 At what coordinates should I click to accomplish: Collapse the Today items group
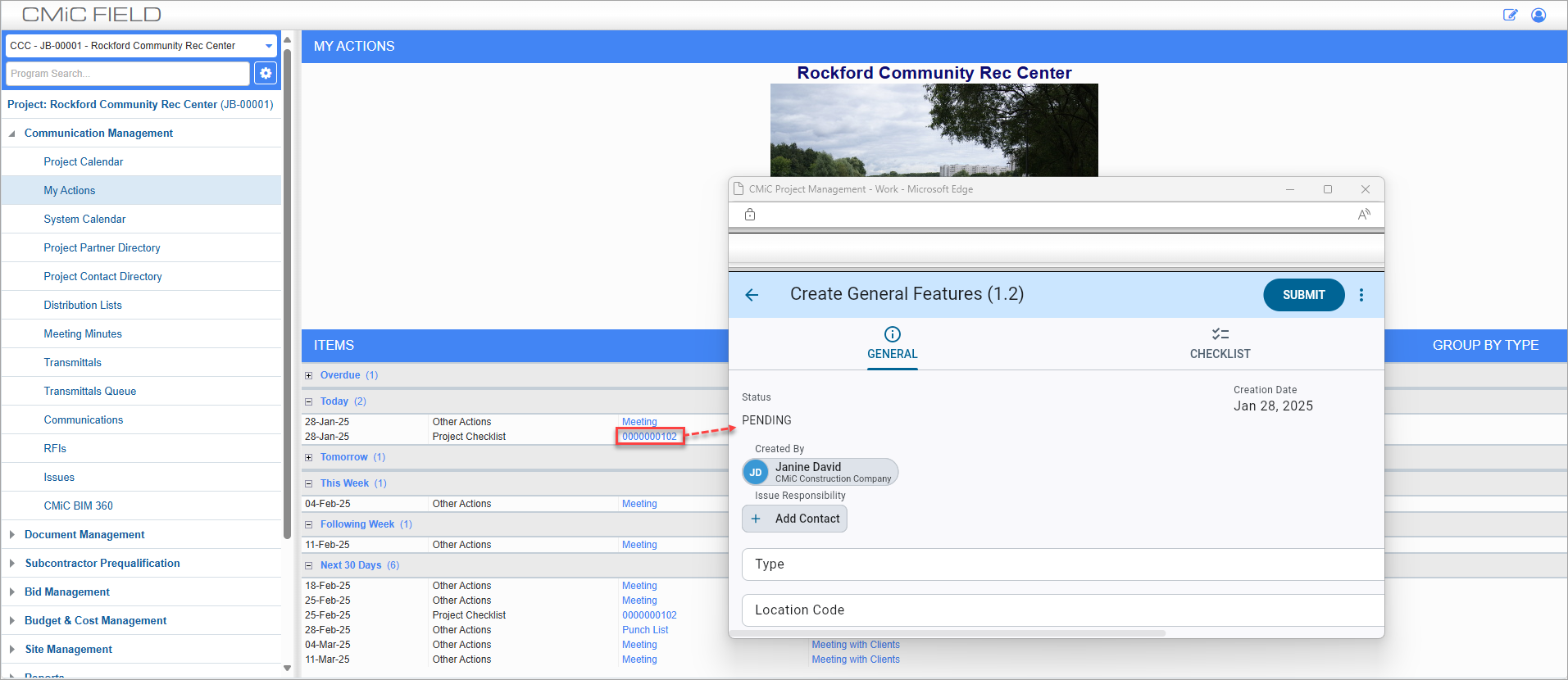pos(309,402)
